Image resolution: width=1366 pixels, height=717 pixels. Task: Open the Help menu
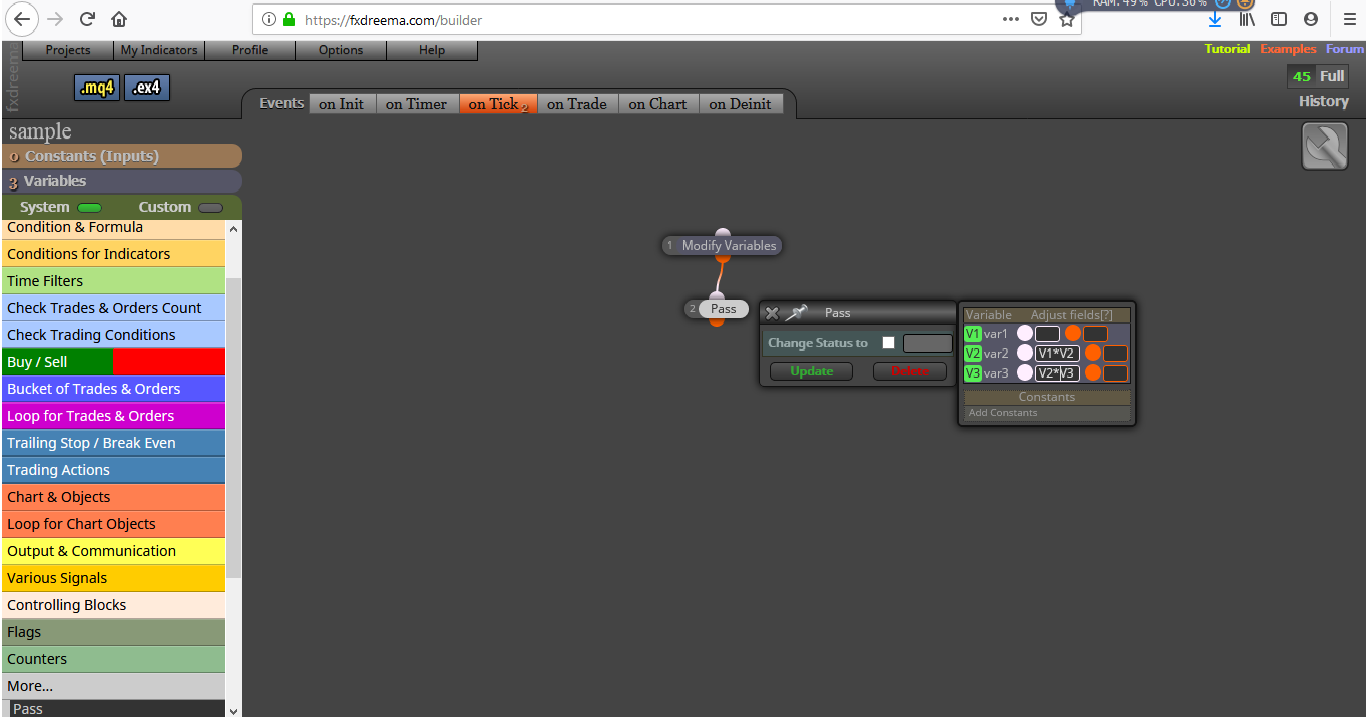click(x=432, y=50)
